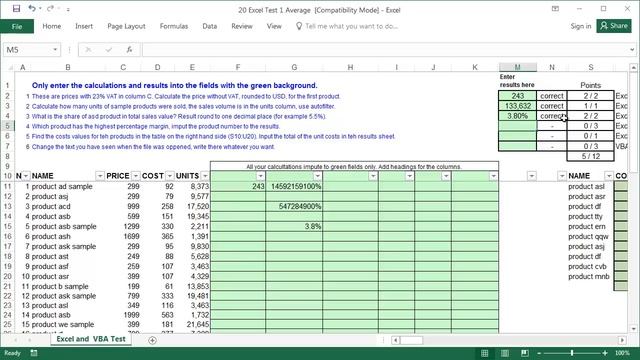Viewport: 640px width, 360px height.
Task: Click the Share button
Action: tap(614, 26)
